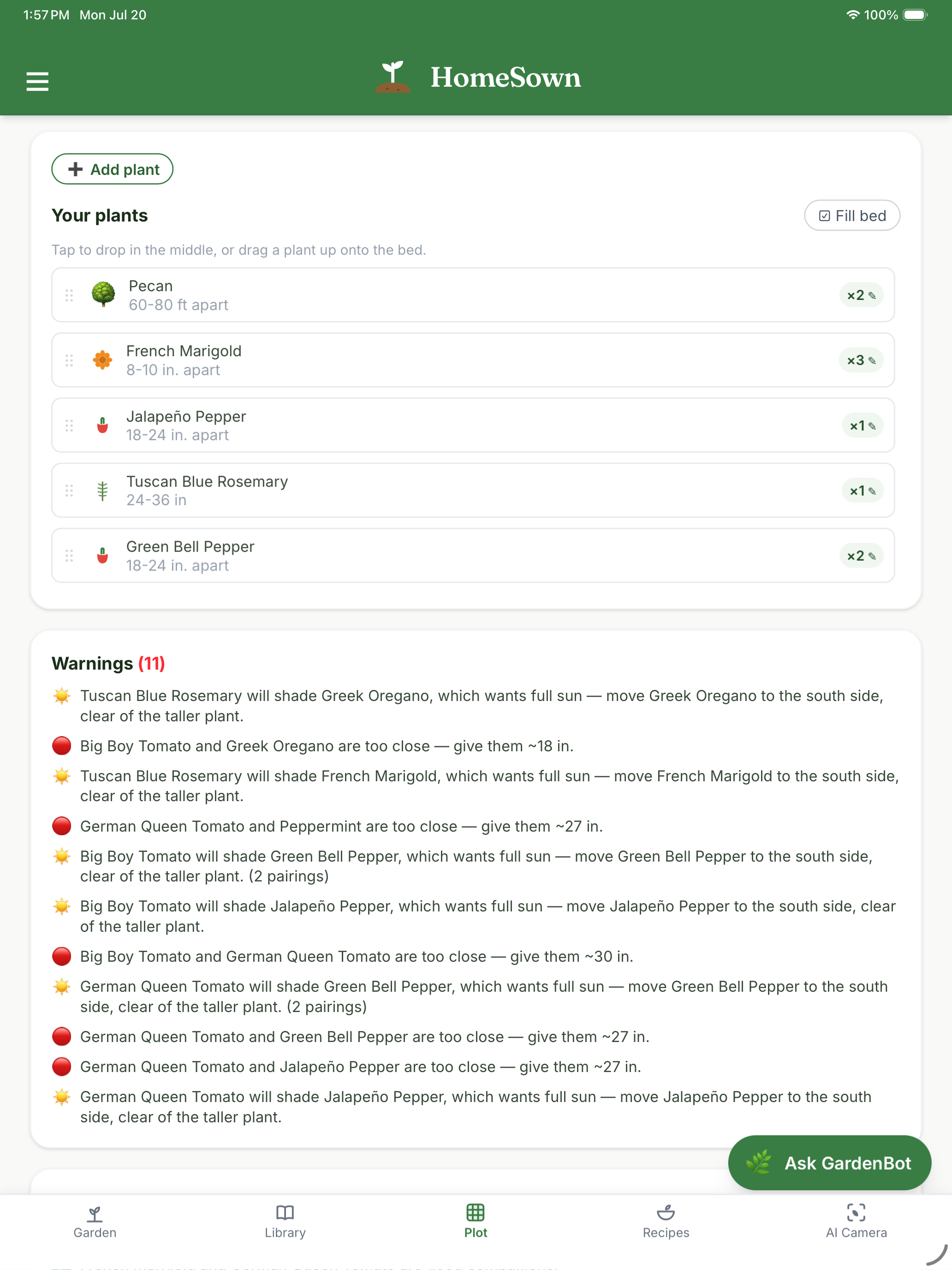This screenshot has height=1270, width=952.
Task: Select the Tuscan Blue Rosemary plant row
Action: point(473,490)
